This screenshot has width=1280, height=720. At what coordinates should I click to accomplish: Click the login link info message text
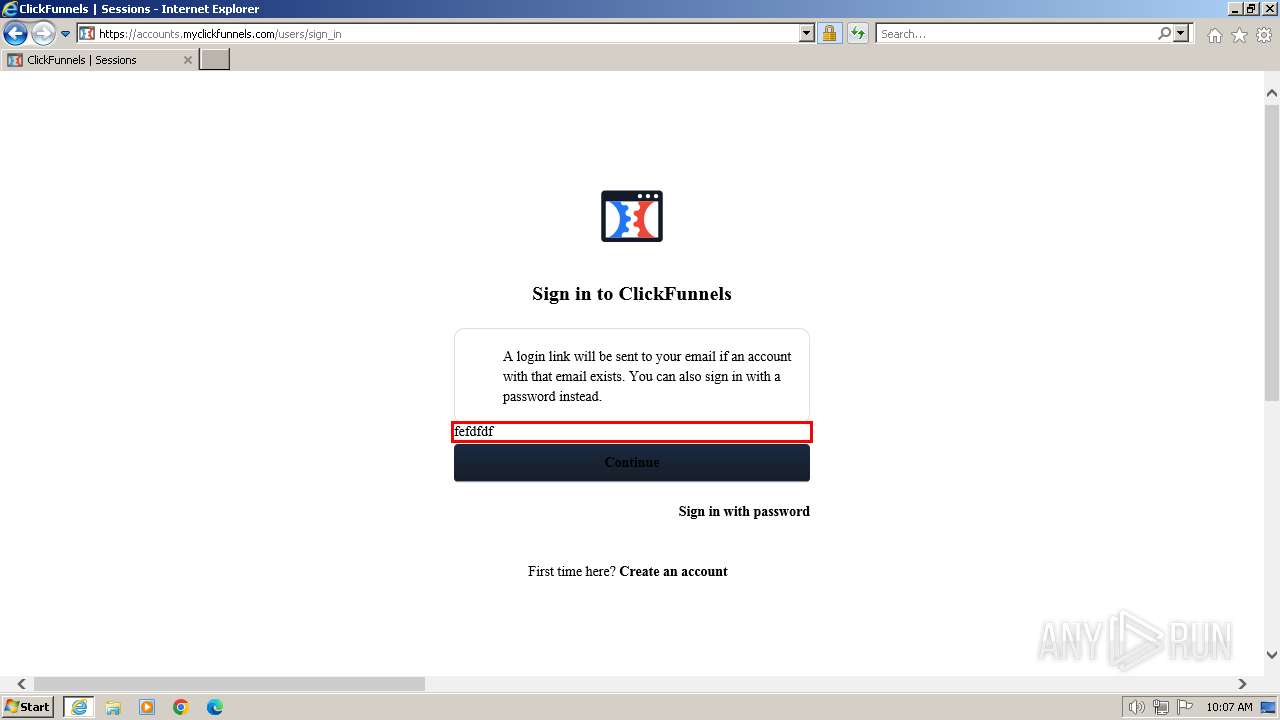(x=647, y=376)
